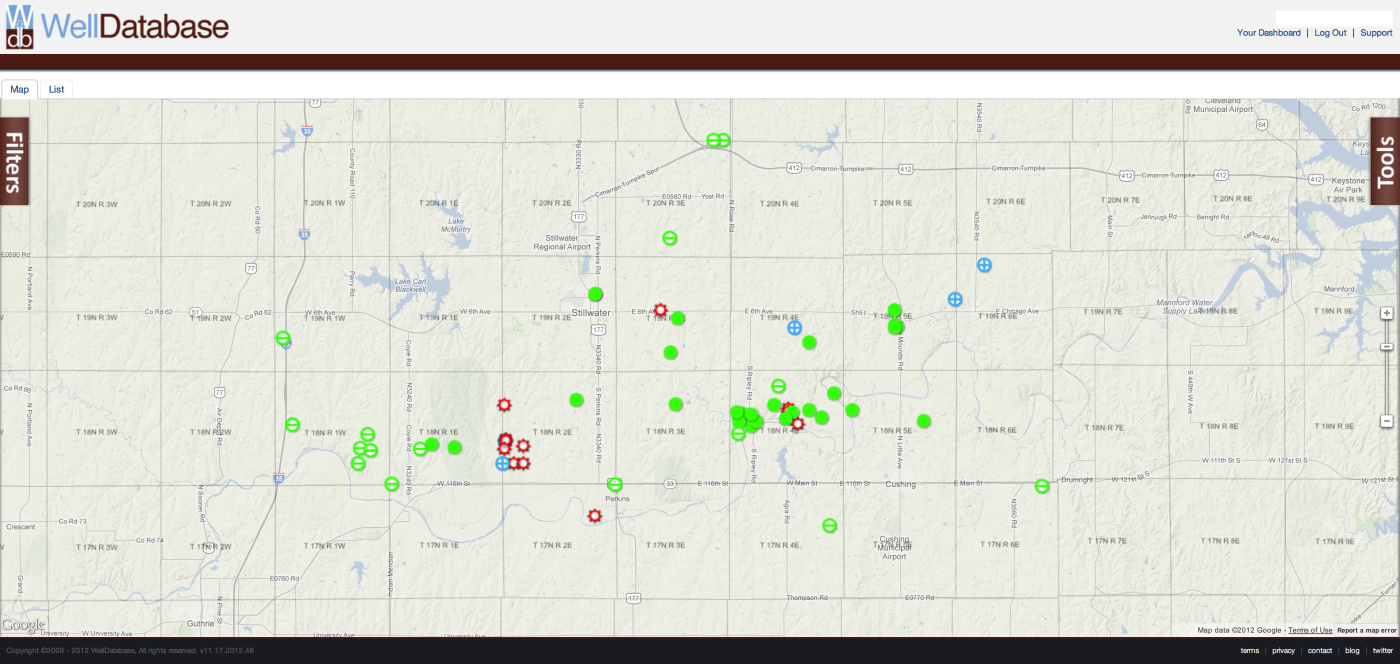Switch to the Map tab

(20, 89)
